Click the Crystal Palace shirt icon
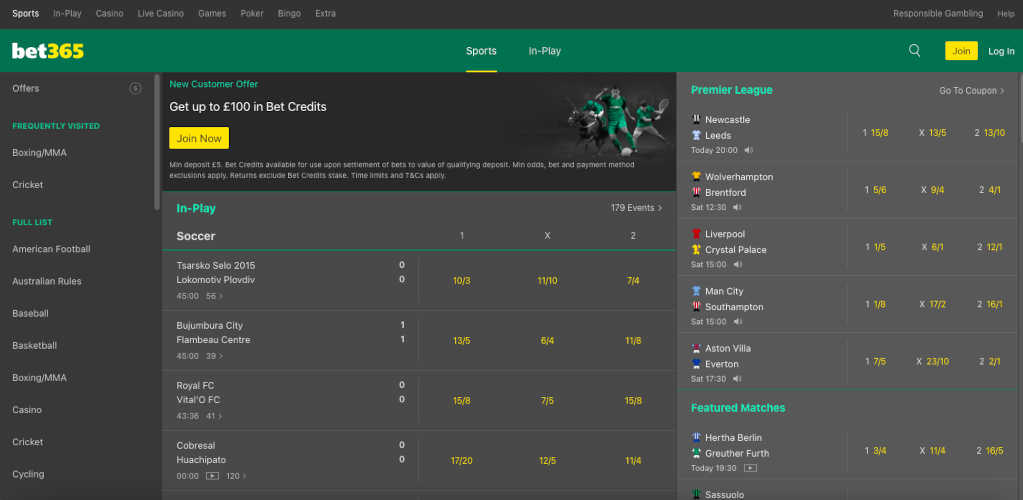This screenshot has width=1023, height=500. [x=696, y=249]
